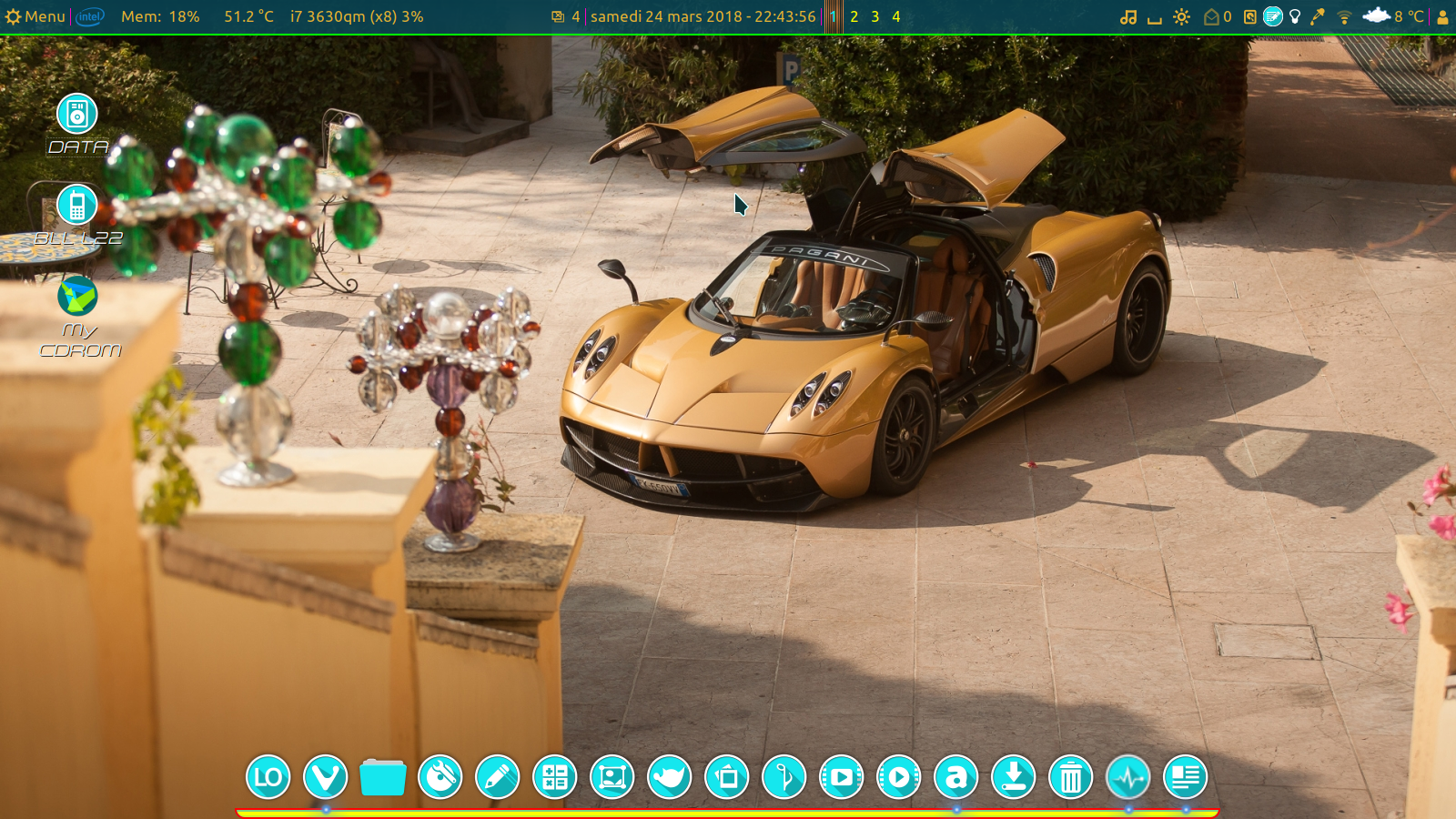Image resolution: width=1456 pixels, height=819 pixels.
Task: Open the Menu in top panel
Action: tap(35, 16)
